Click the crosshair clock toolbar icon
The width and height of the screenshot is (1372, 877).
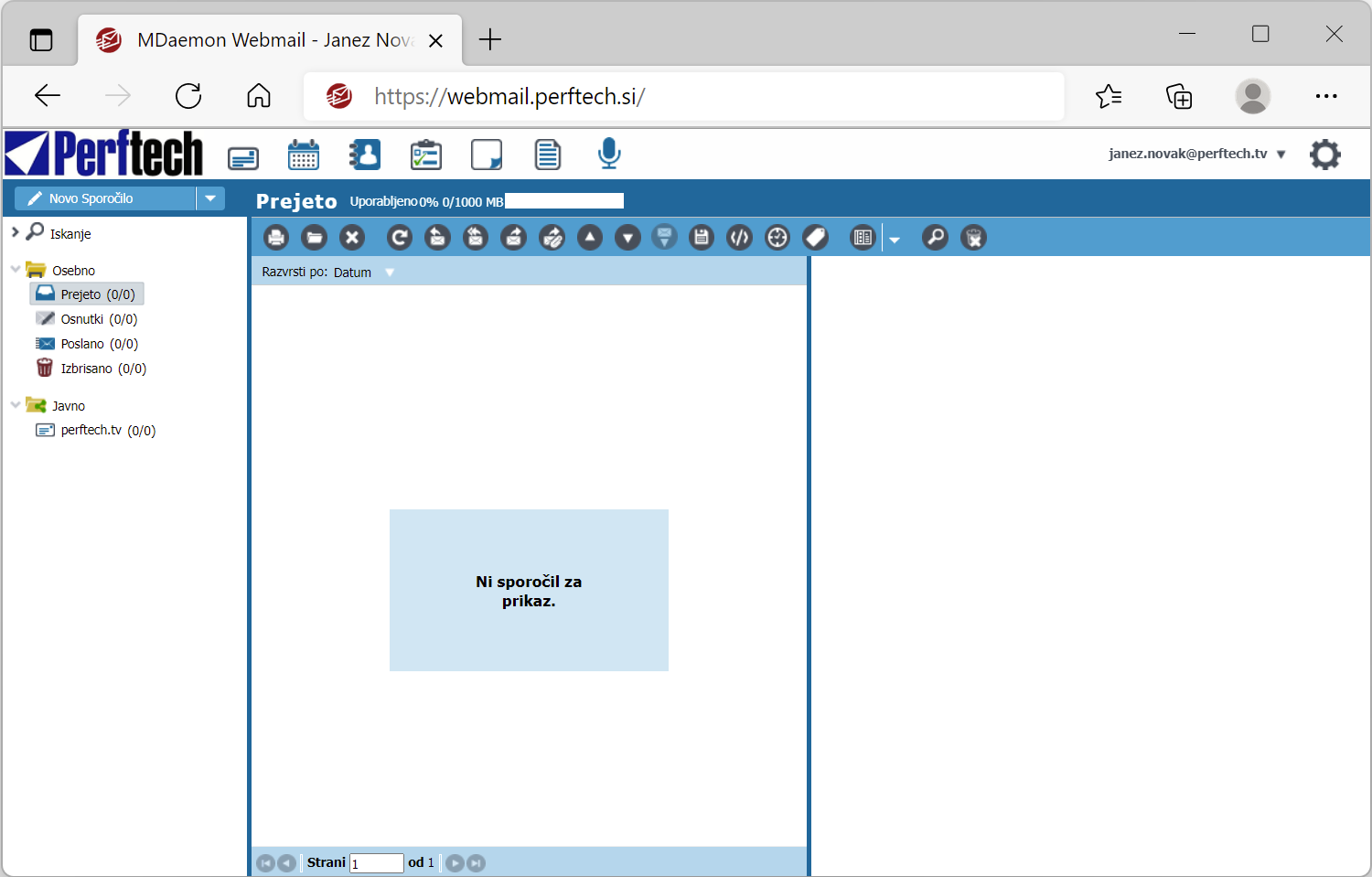pos(777,238)
